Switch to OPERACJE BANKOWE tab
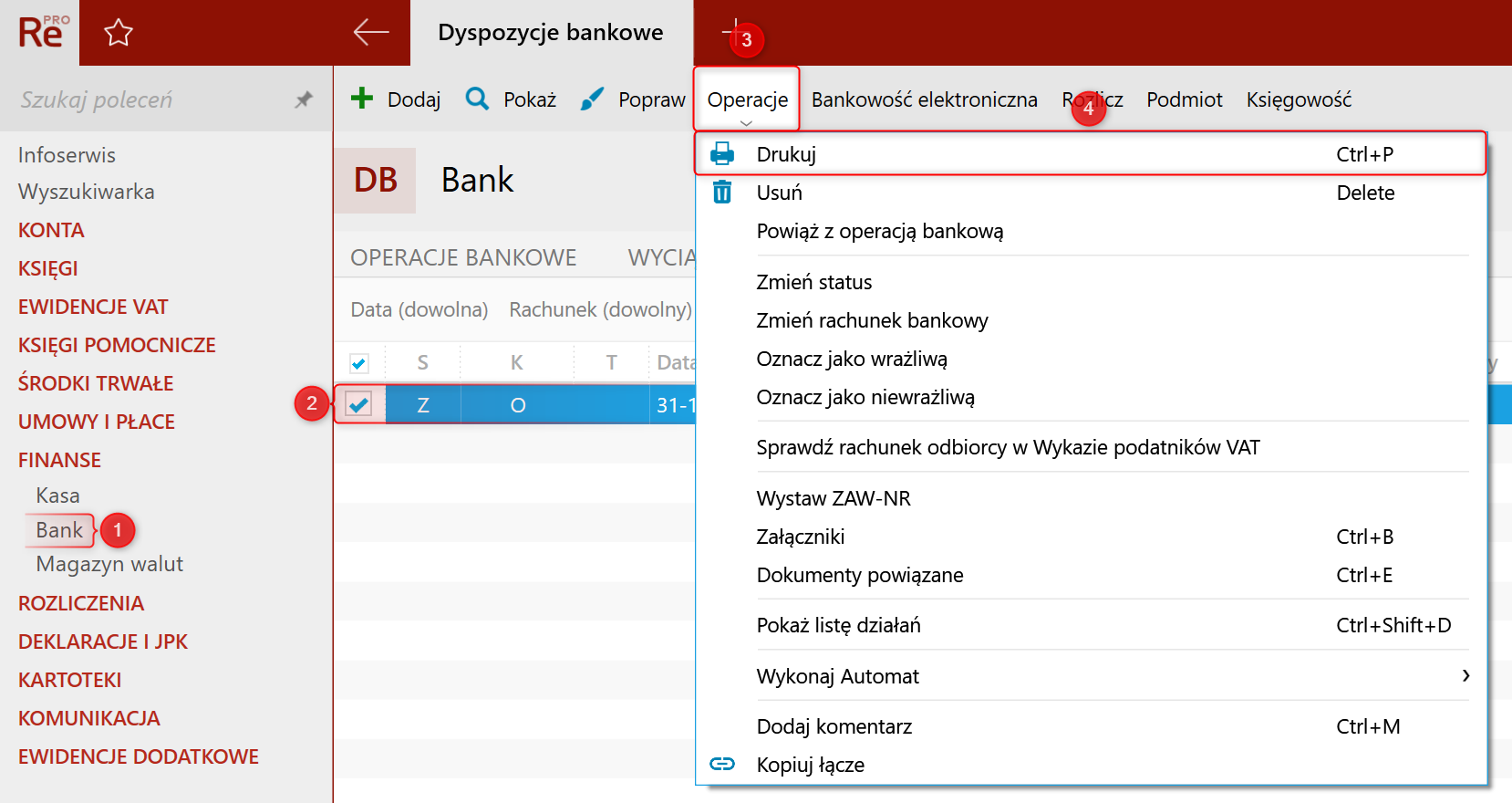Image resolution: width=1512 pixels, height=803 pixels. [463, 257]
